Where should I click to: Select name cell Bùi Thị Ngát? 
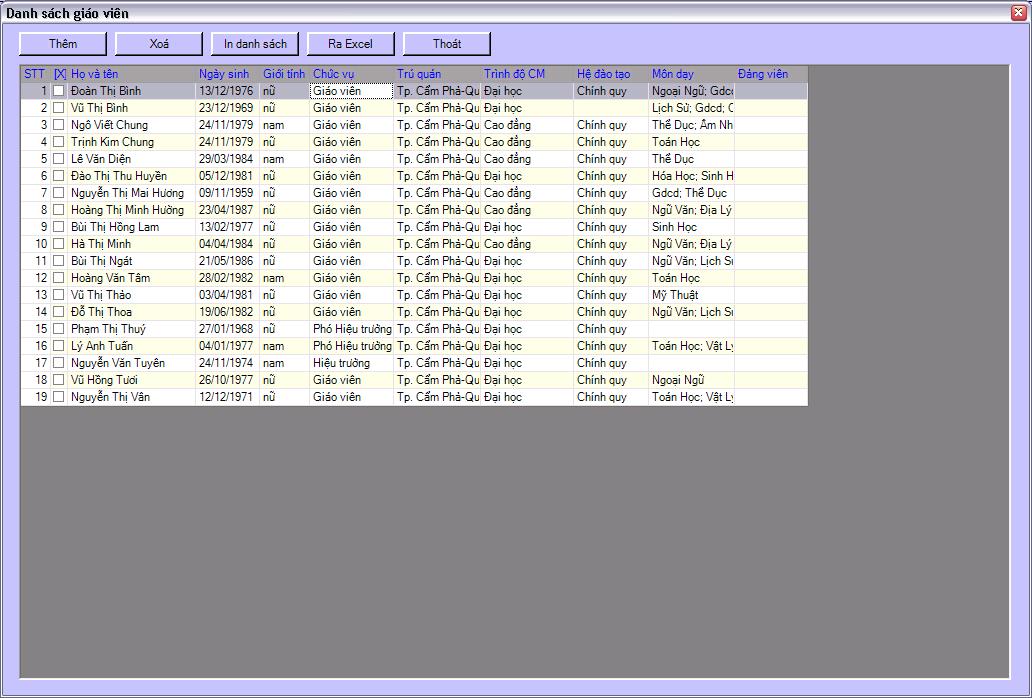(x=132, y=261)
